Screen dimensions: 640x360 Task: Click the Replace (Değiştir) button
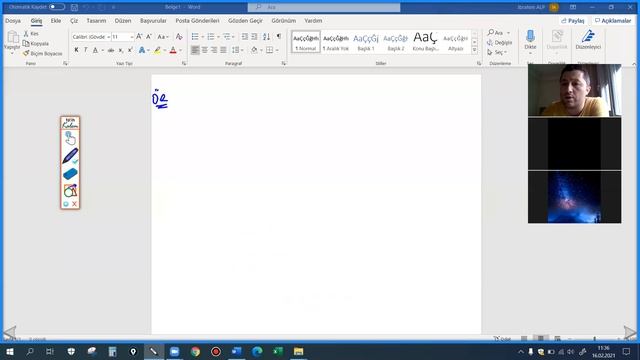click(500, 42)
